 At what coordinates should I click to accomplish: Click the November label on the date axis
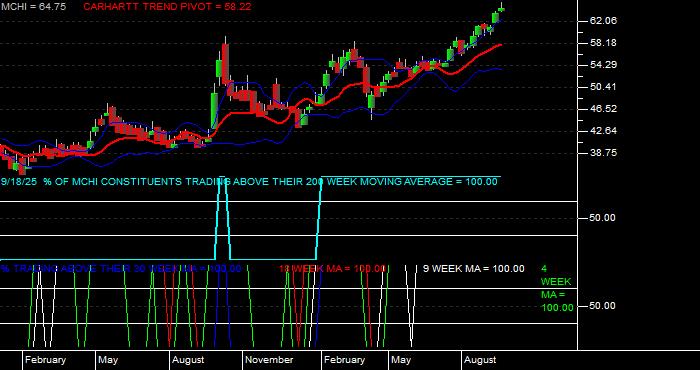pos(269,360)
